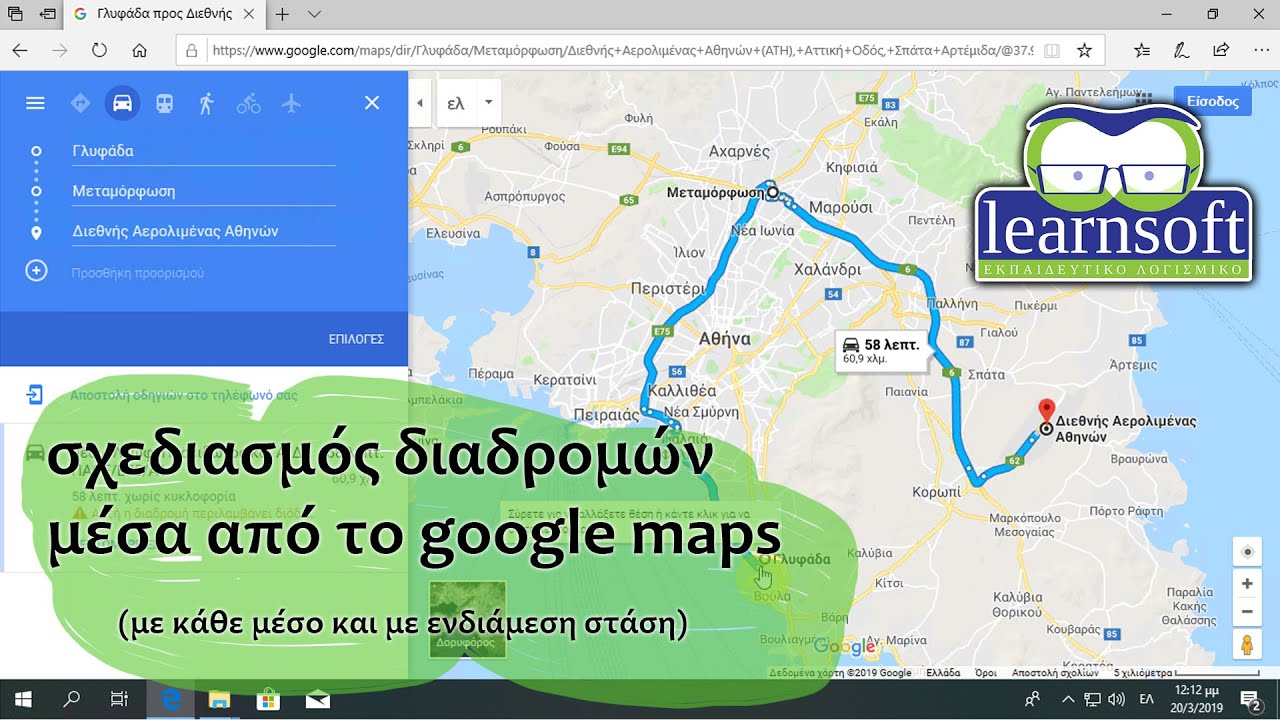Select best travel mode icon

click(x=80, y=103)
